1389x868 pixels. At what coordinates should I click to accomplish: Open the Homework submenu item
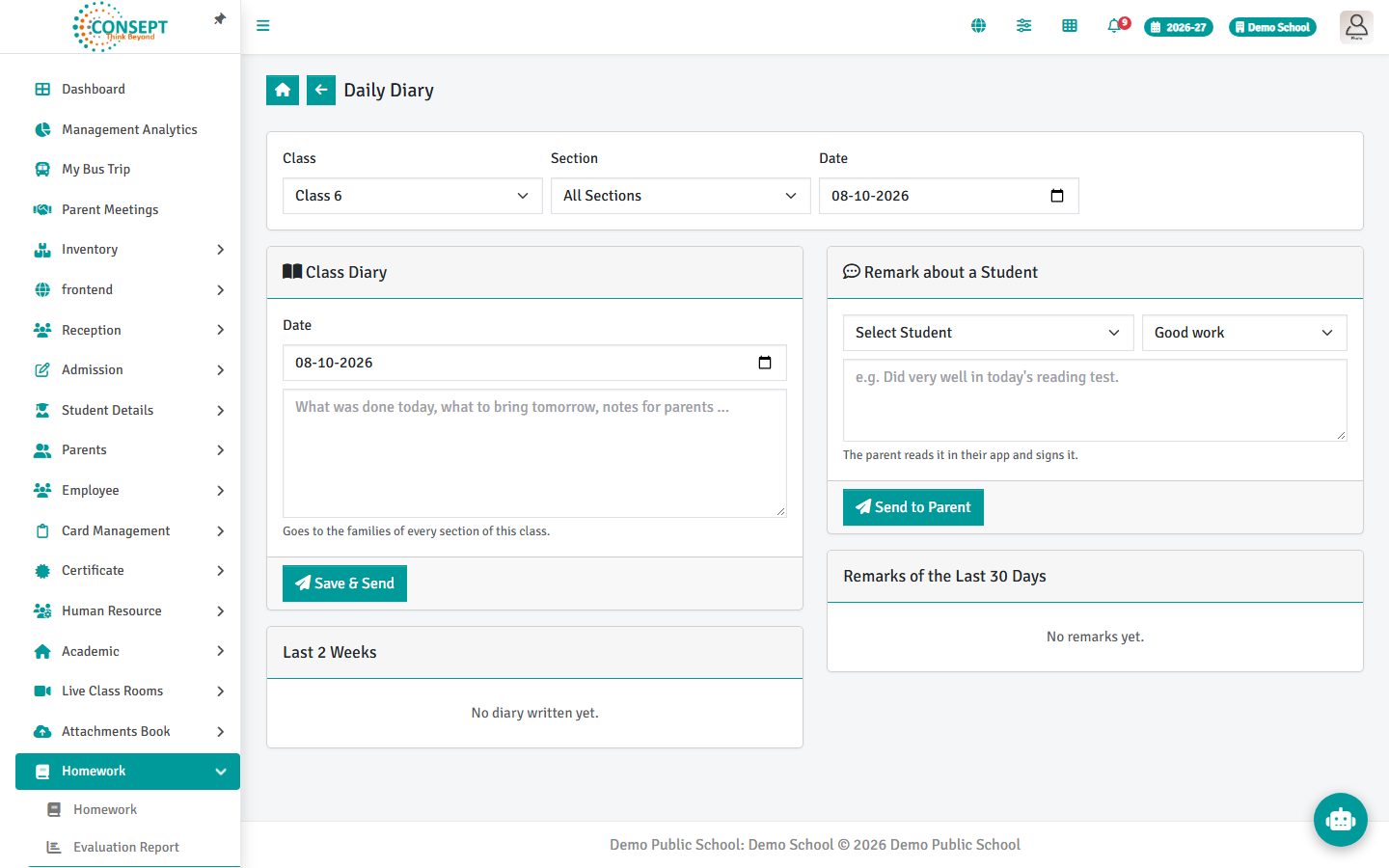tap(134, 810)
